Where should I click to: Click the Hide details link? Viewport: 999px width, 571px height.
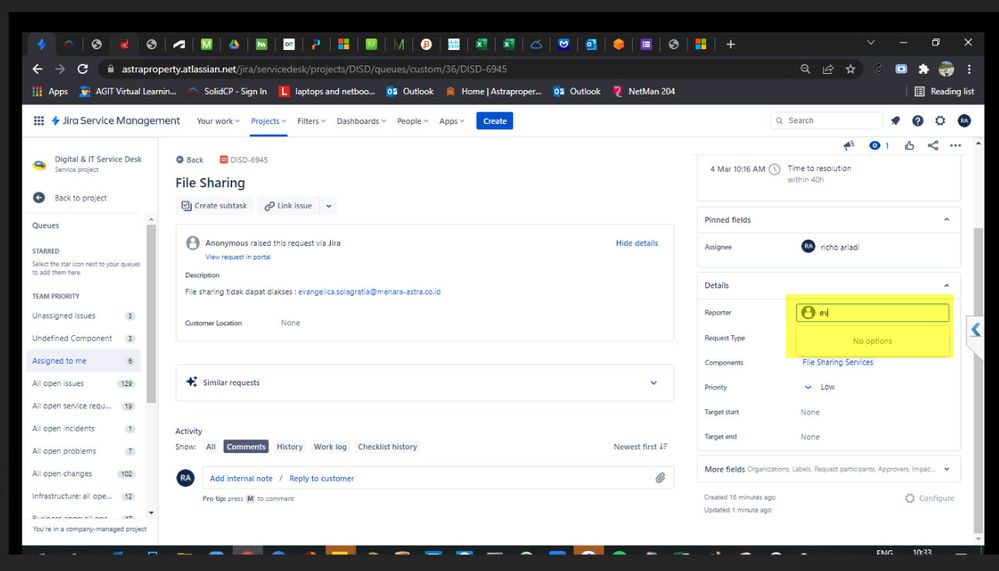click(636, 243)
